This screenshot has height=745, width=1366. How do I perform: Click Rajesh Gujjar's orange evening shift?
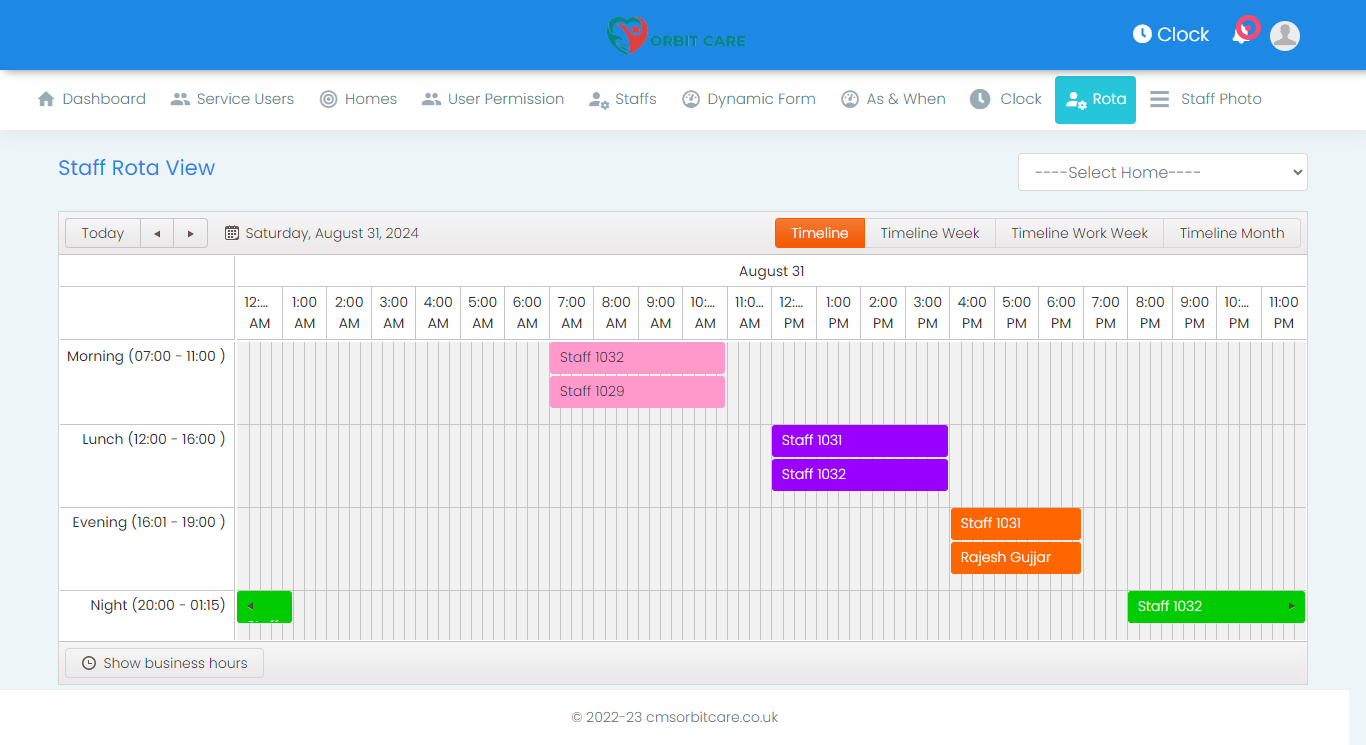(x=1015, y=558)
